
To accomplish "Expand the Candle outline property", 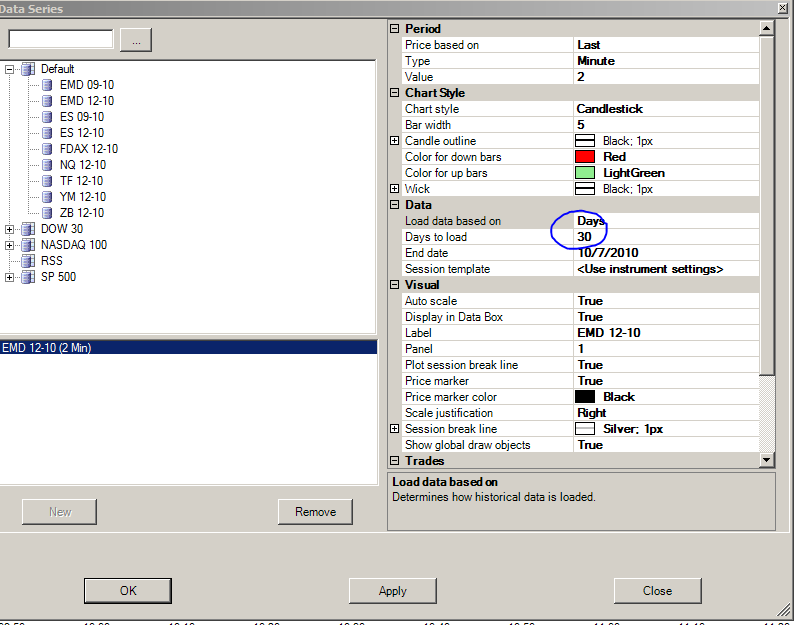I will coord(394,141).
